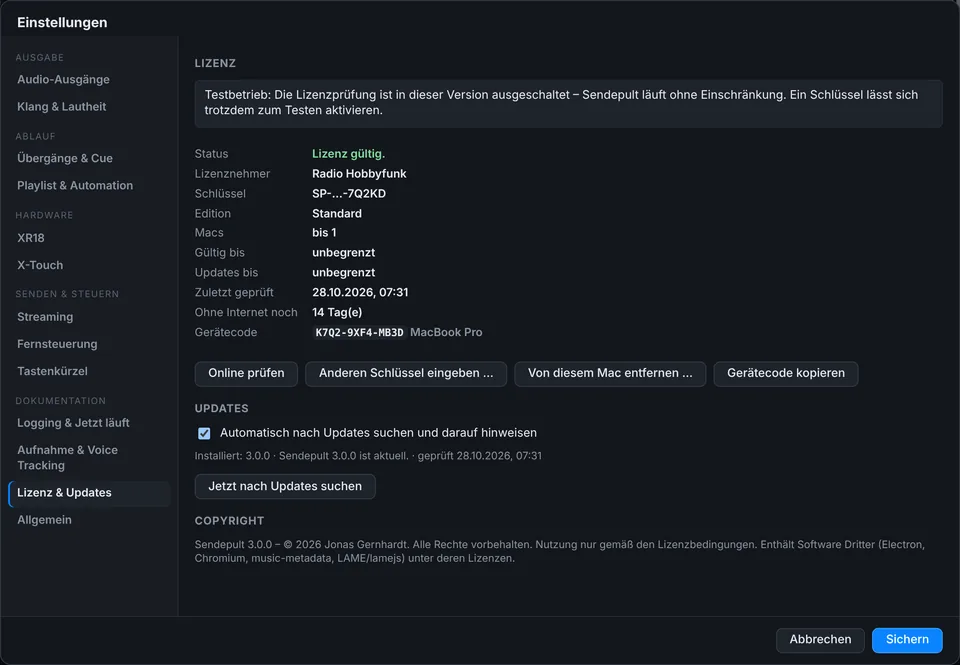The width and height of the screenshot is (960, 665).
Task: Click the Online prüfen button
Action: point(246,374)
